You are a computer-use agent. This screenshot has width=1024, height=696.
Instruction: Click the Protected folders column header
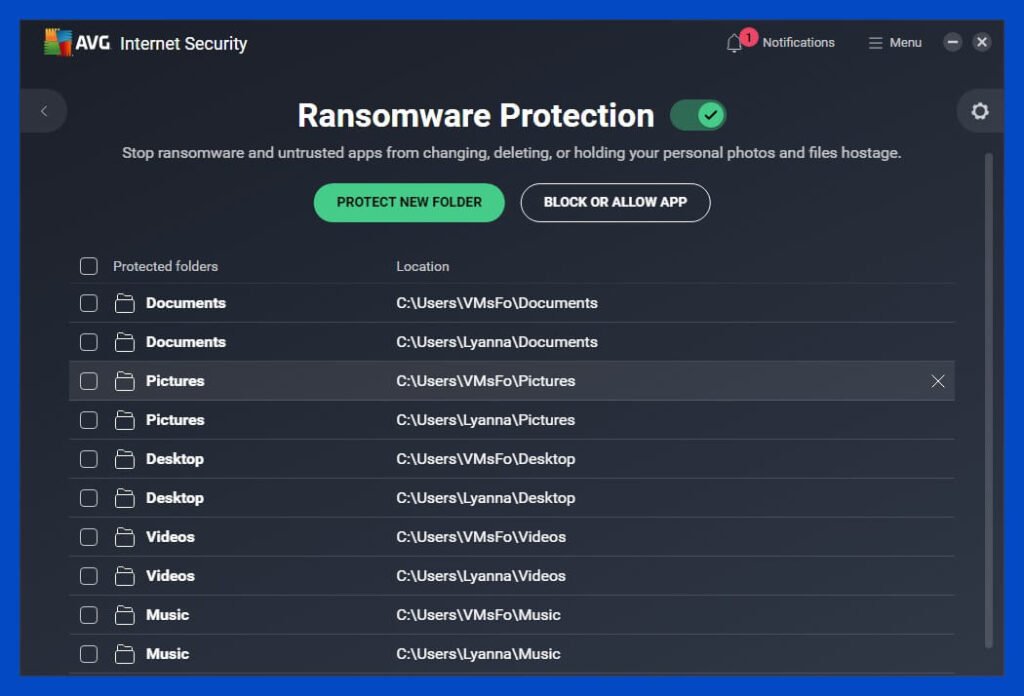[165, 266]
